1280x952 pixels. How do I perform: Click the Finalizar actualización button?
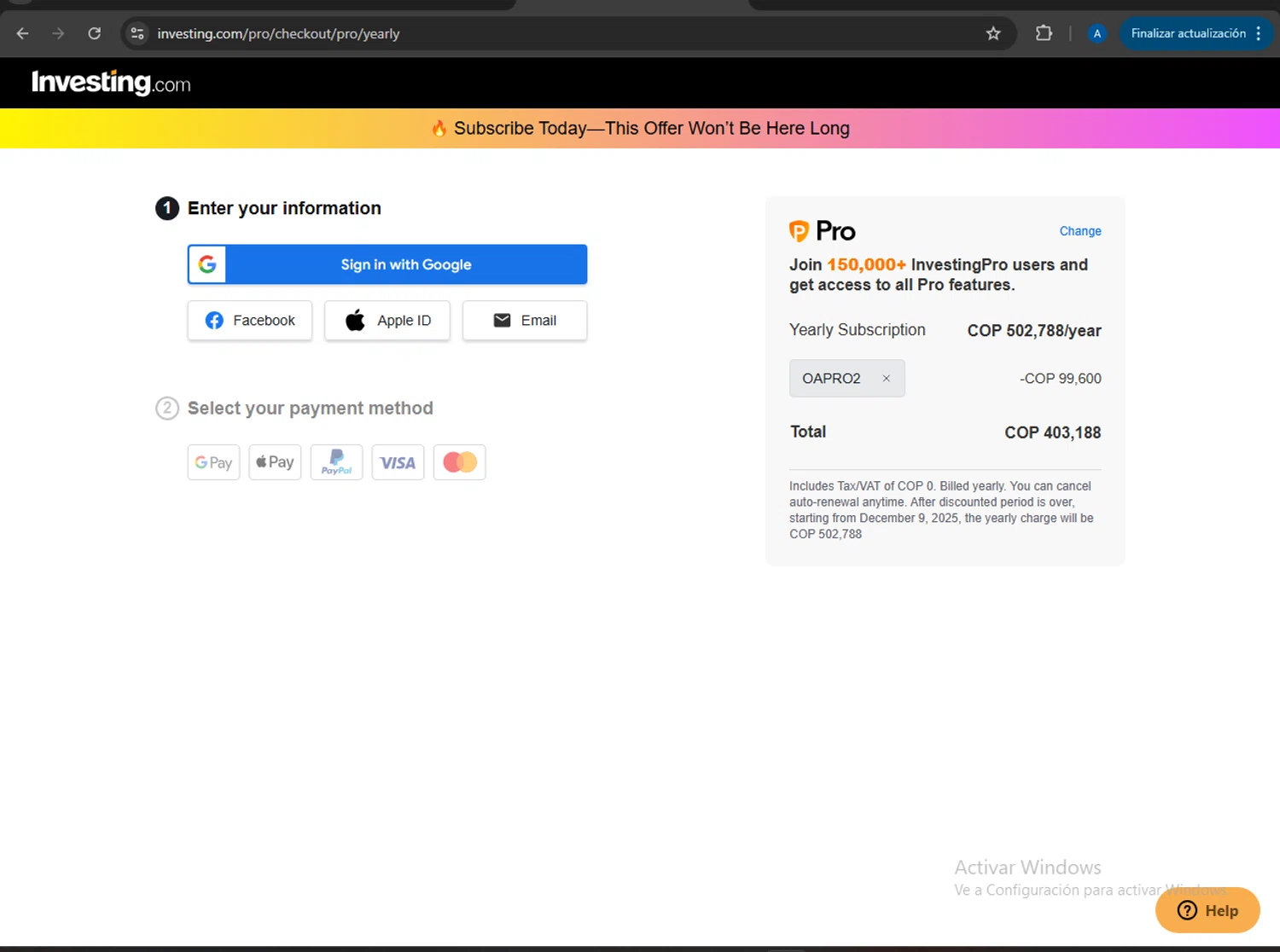coord(1188,33)
